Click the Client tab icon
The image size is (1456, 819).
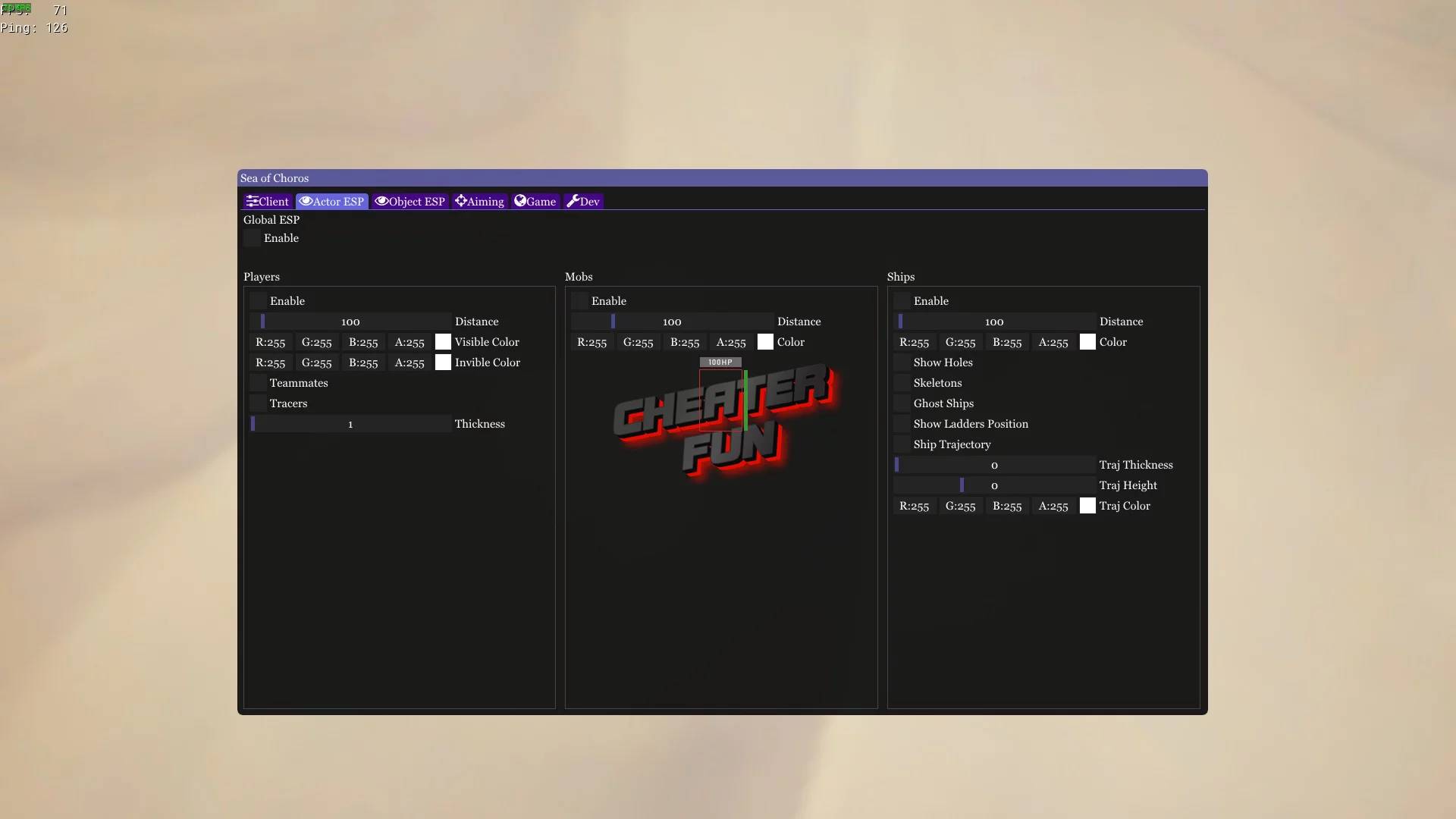coord(251,201)
